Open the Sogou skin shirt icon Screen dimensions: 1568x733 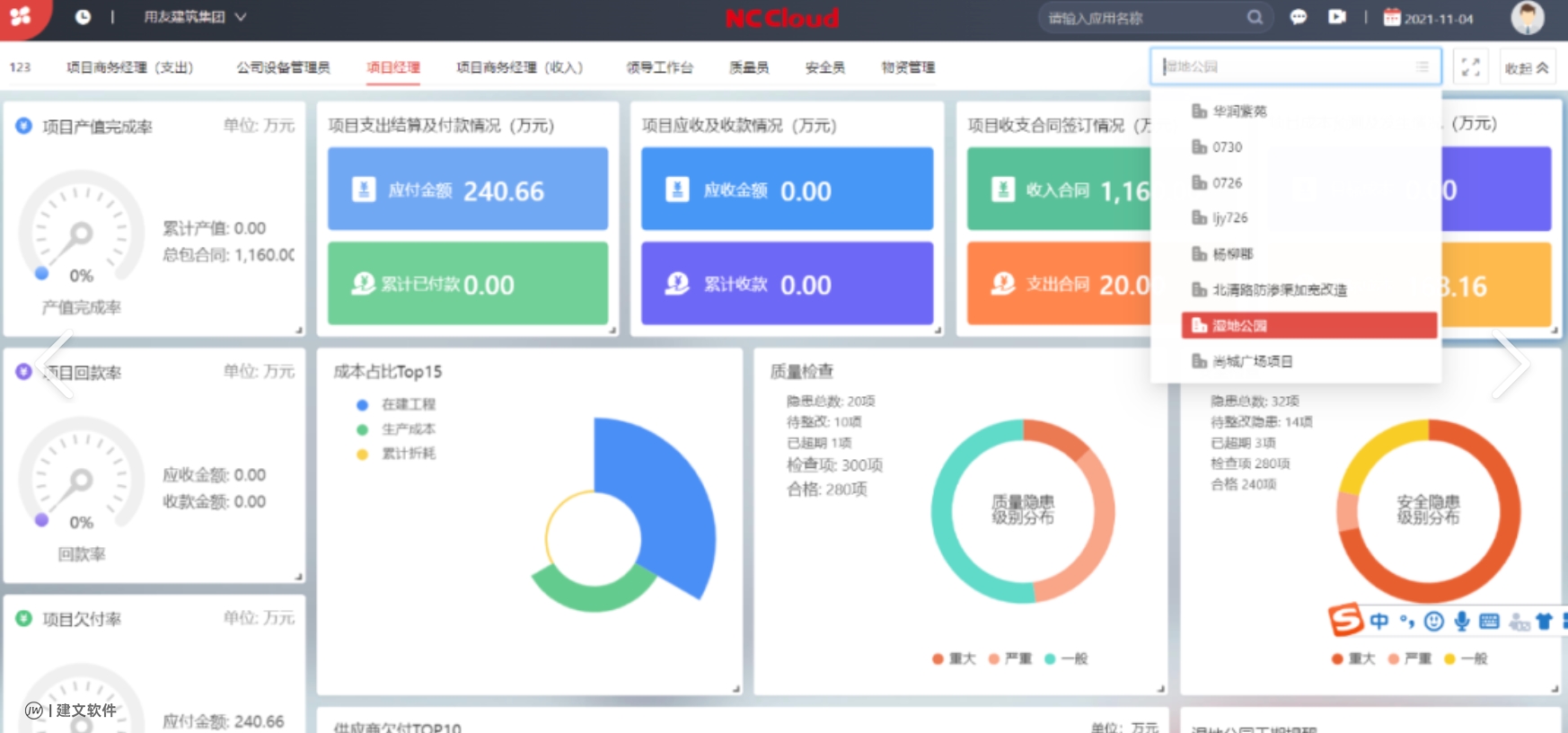click(x=1545, y=621)
